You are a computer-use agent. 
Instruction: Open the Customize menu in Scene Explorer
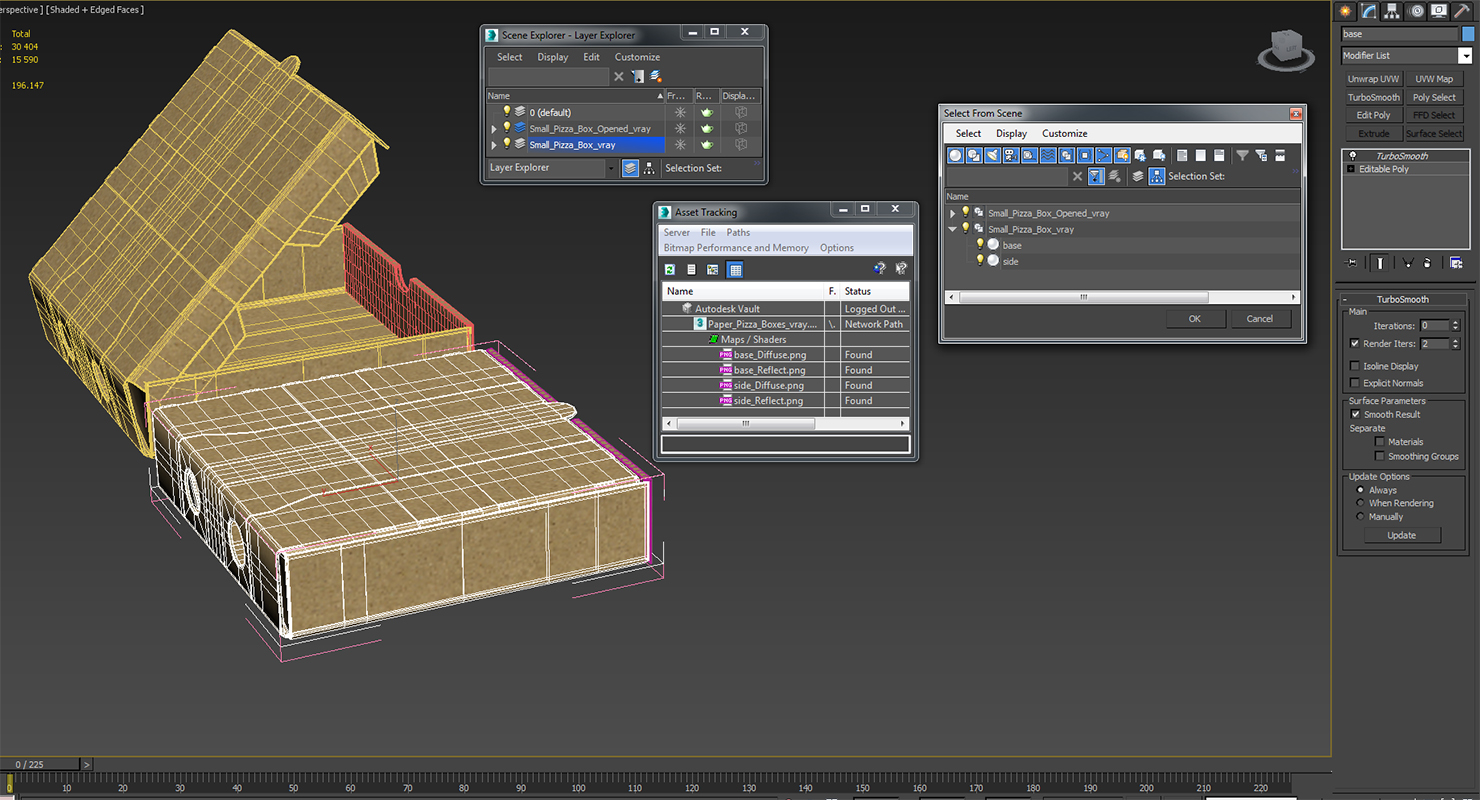coord(637,57)
